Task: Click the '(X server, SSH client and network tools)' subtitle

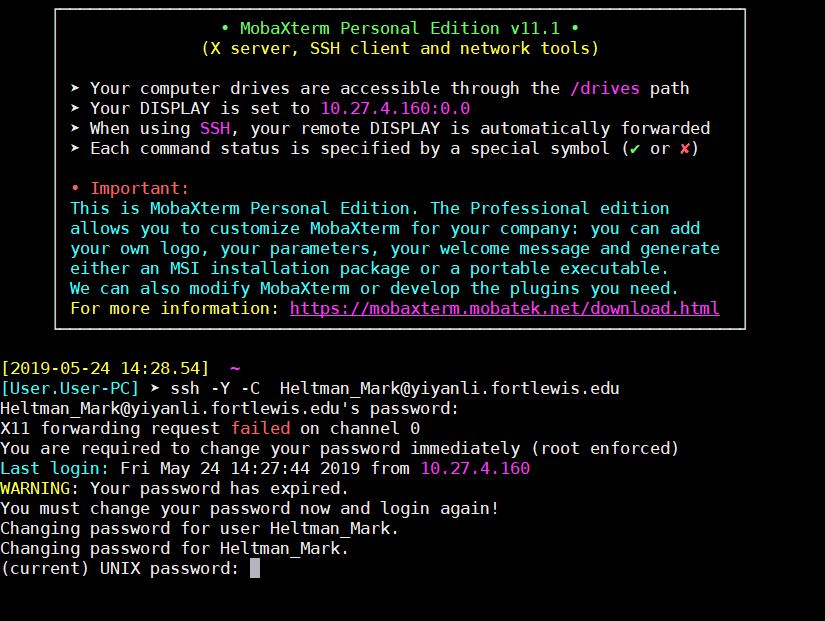Action: click(400, 48)
